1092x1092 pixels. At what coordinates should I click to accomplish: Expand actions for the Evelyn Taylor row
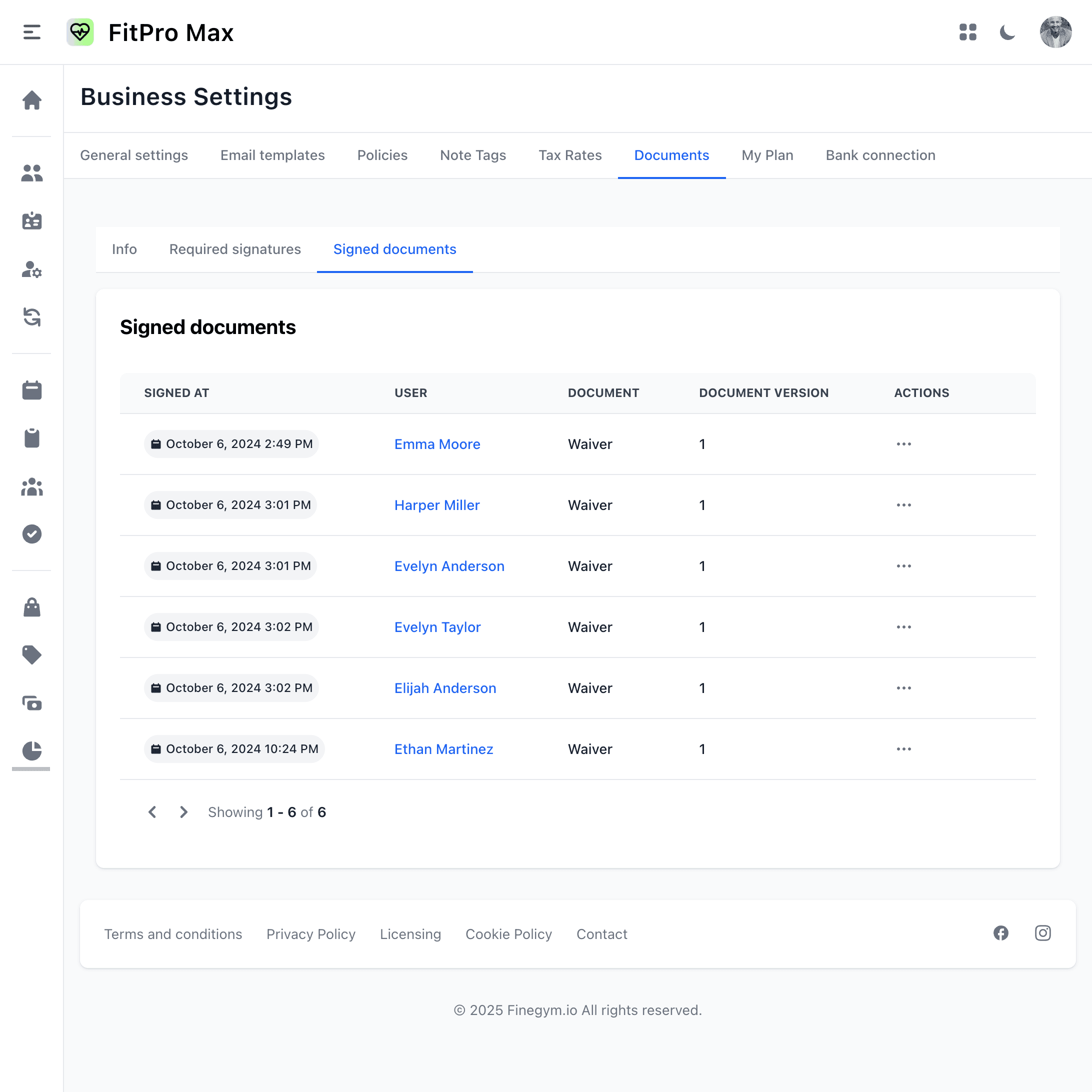pos(903,627)
